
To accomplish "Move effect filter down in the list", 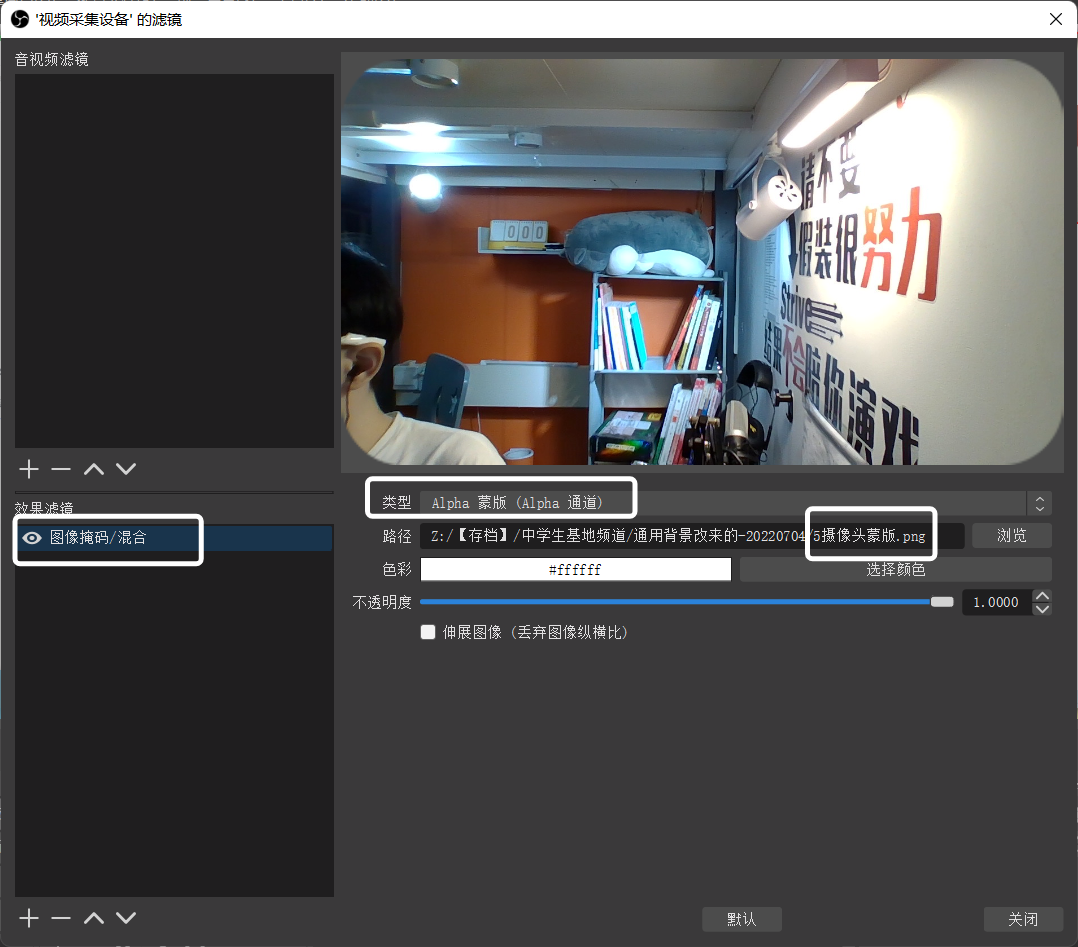I will click(x=126, y=918).
